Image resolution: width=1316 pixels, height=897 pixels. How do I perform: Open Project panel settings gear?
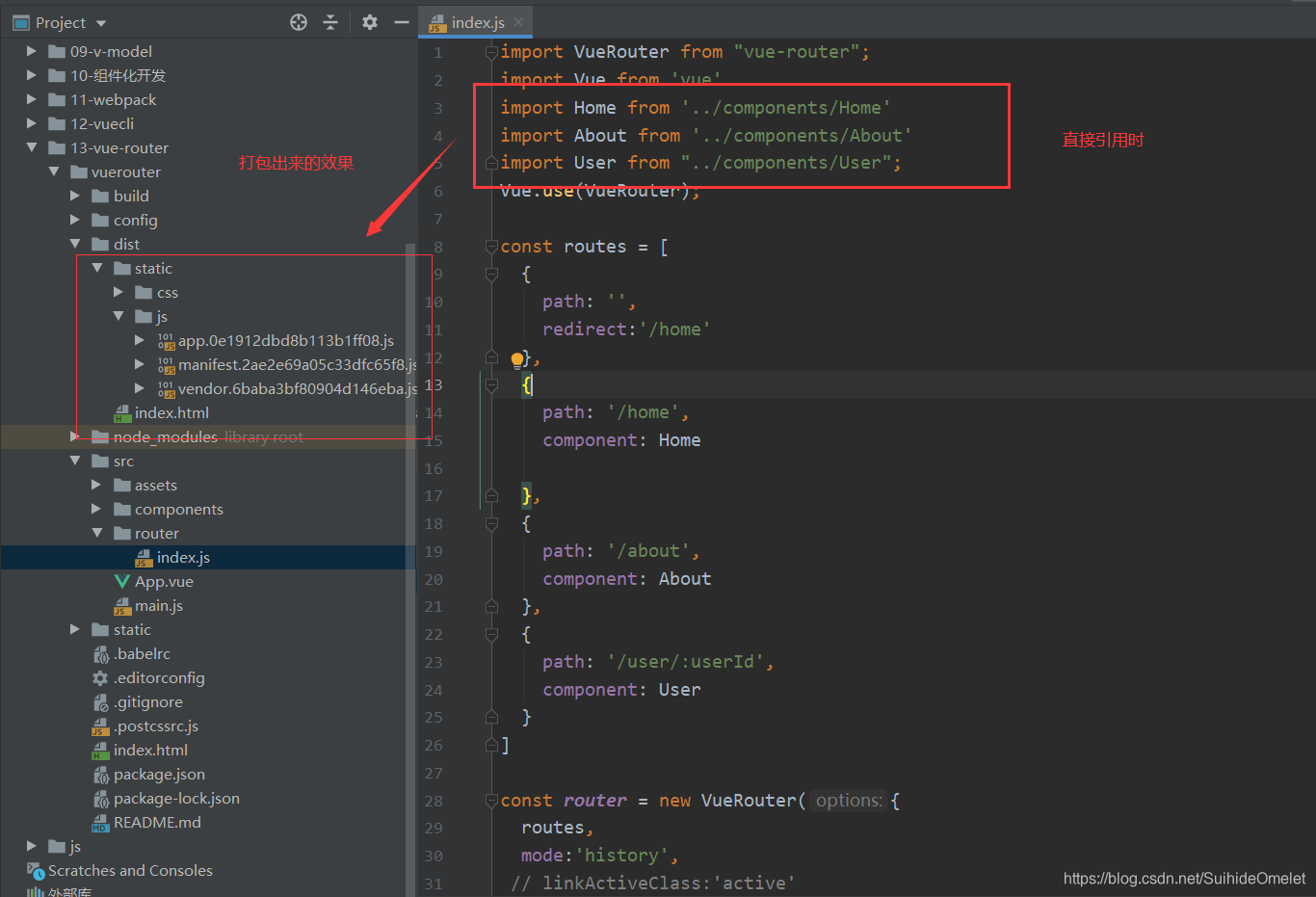370,22
